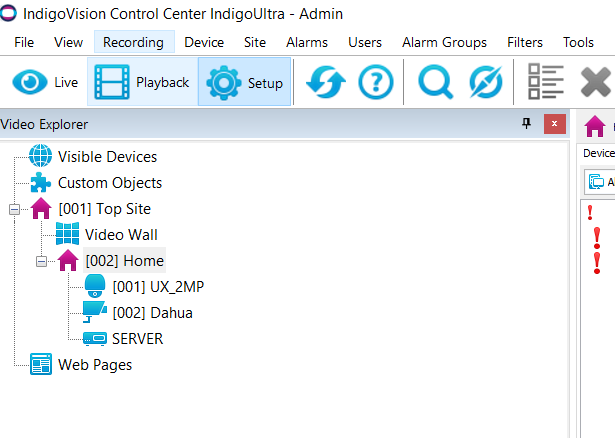Open help with the question mark icon
Image resolution: width=615 pixels, height=438 pixels.
point(375,82)
